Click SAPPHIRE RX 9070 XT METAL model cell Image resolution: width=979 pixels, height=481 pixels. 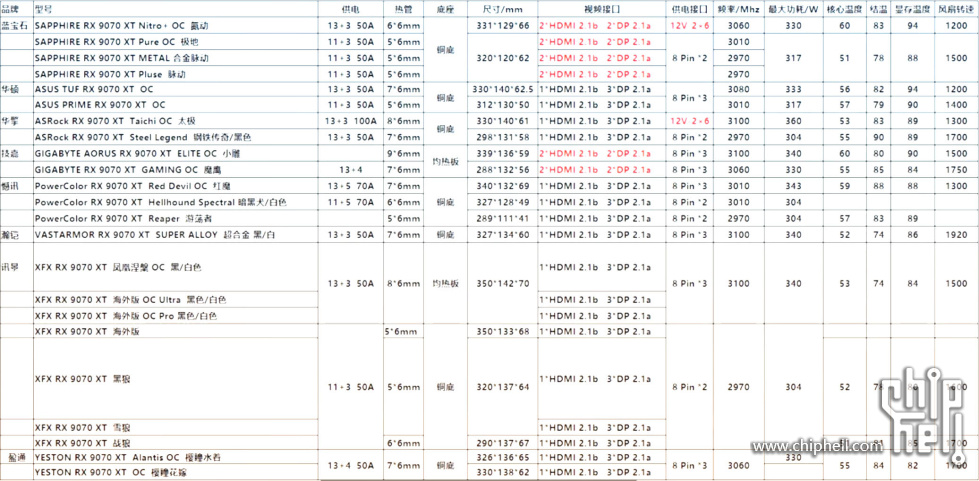pos(175,58)
